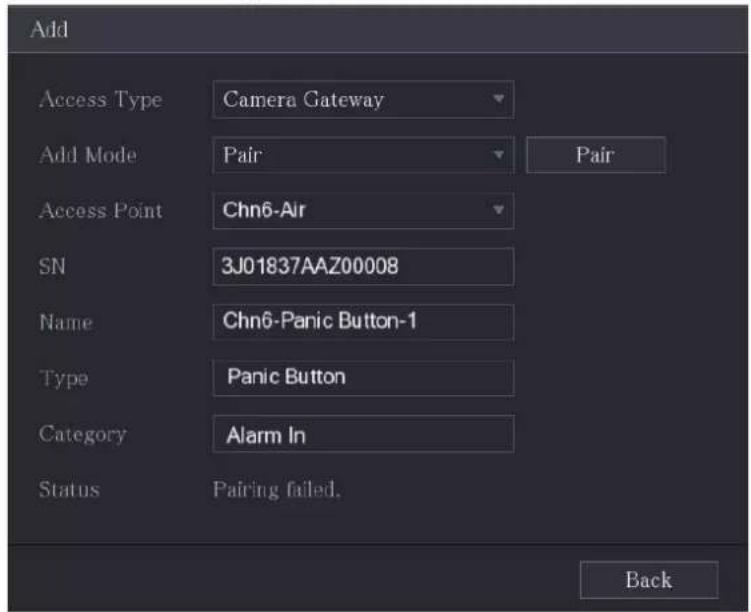This screenshot has width=751, height=612.
Task: Click the 'Add' dialog title
Action: (49, 30)
